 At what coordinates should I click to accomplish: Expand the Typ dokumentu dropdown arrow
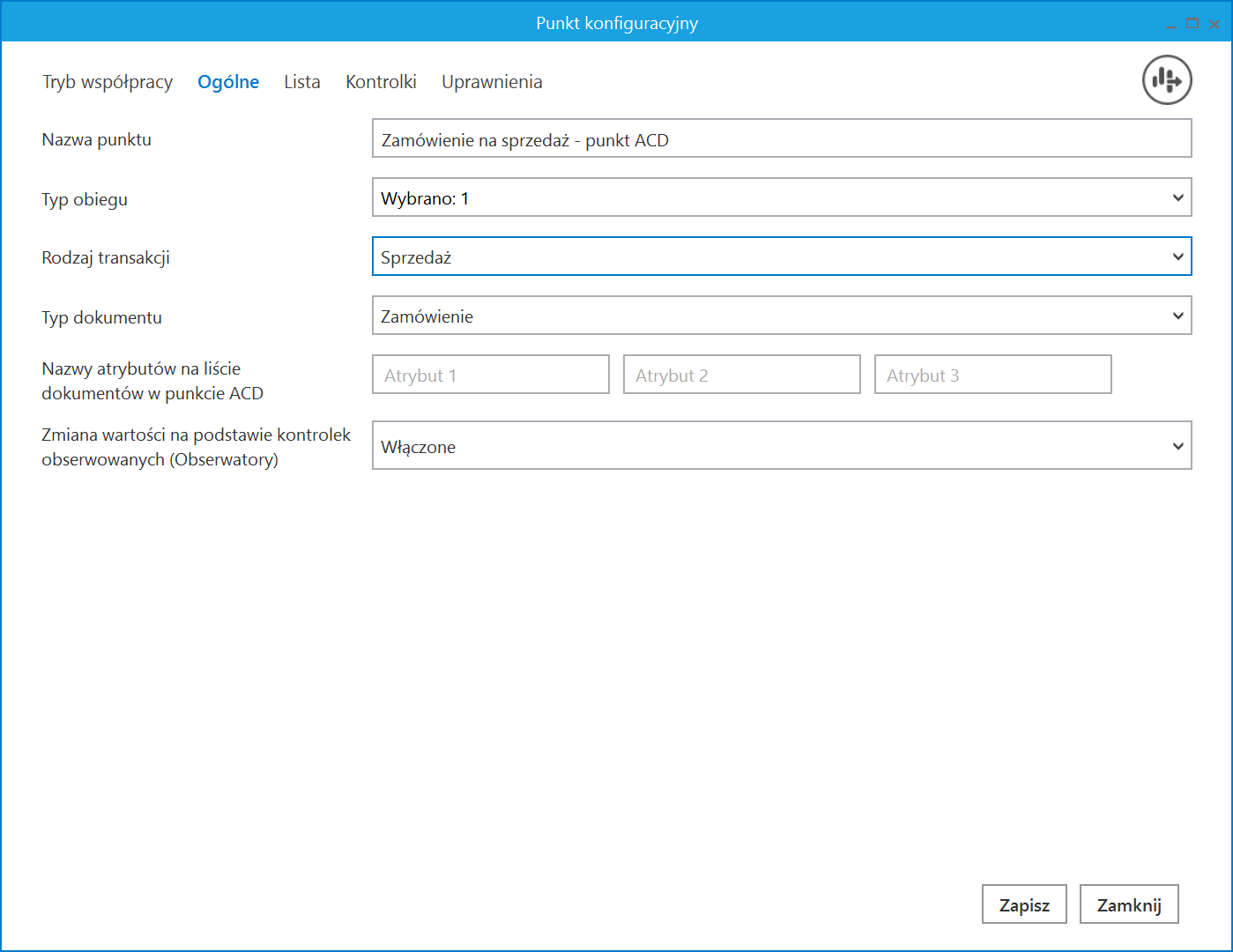(x=1177, y=316)
